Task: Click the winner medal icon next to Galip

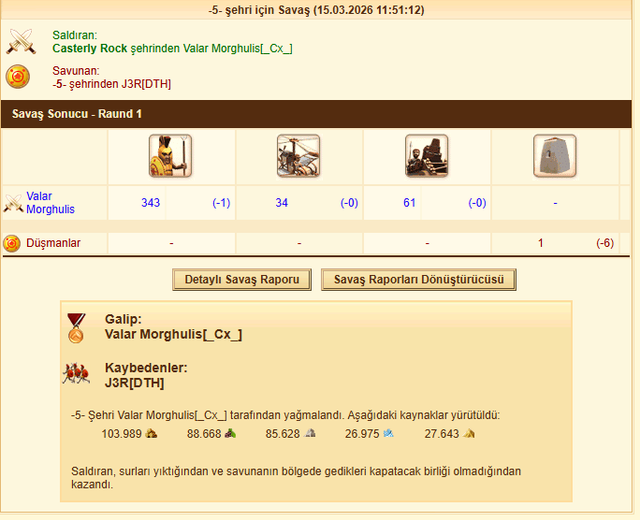Action: (x=76, y=328)
